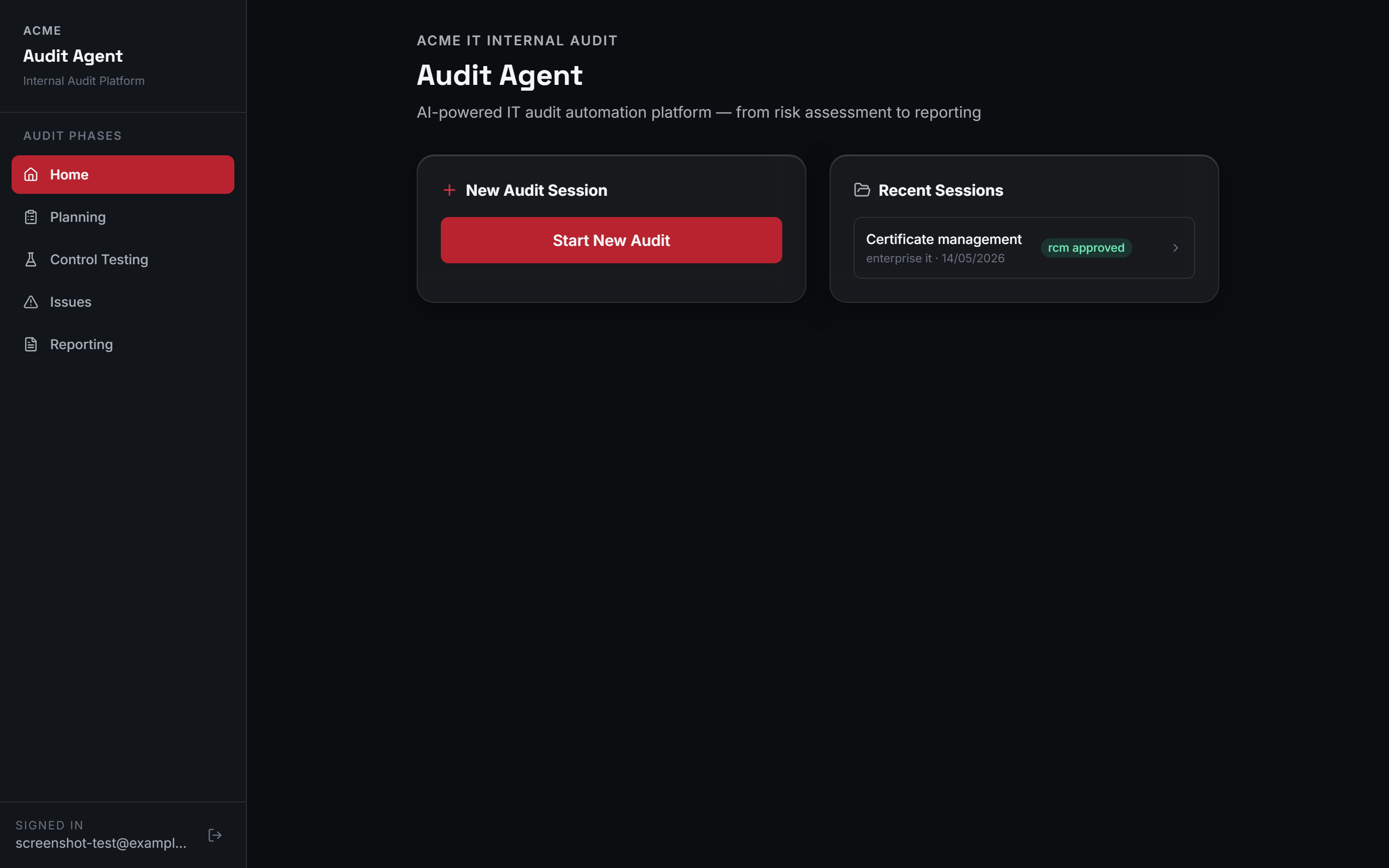Open the Planning phase
1389x868 pixels.
123,217
